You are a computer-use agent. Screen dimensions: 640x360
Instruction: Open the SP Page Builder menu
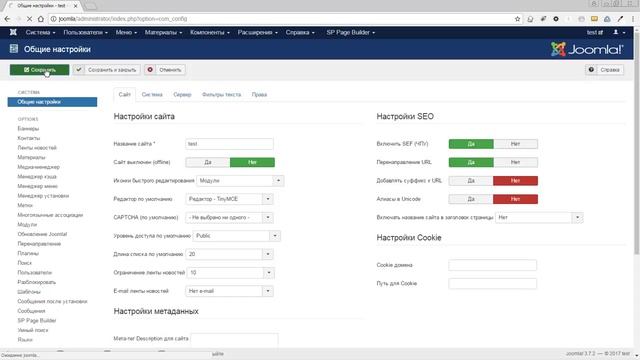[350, 32]
